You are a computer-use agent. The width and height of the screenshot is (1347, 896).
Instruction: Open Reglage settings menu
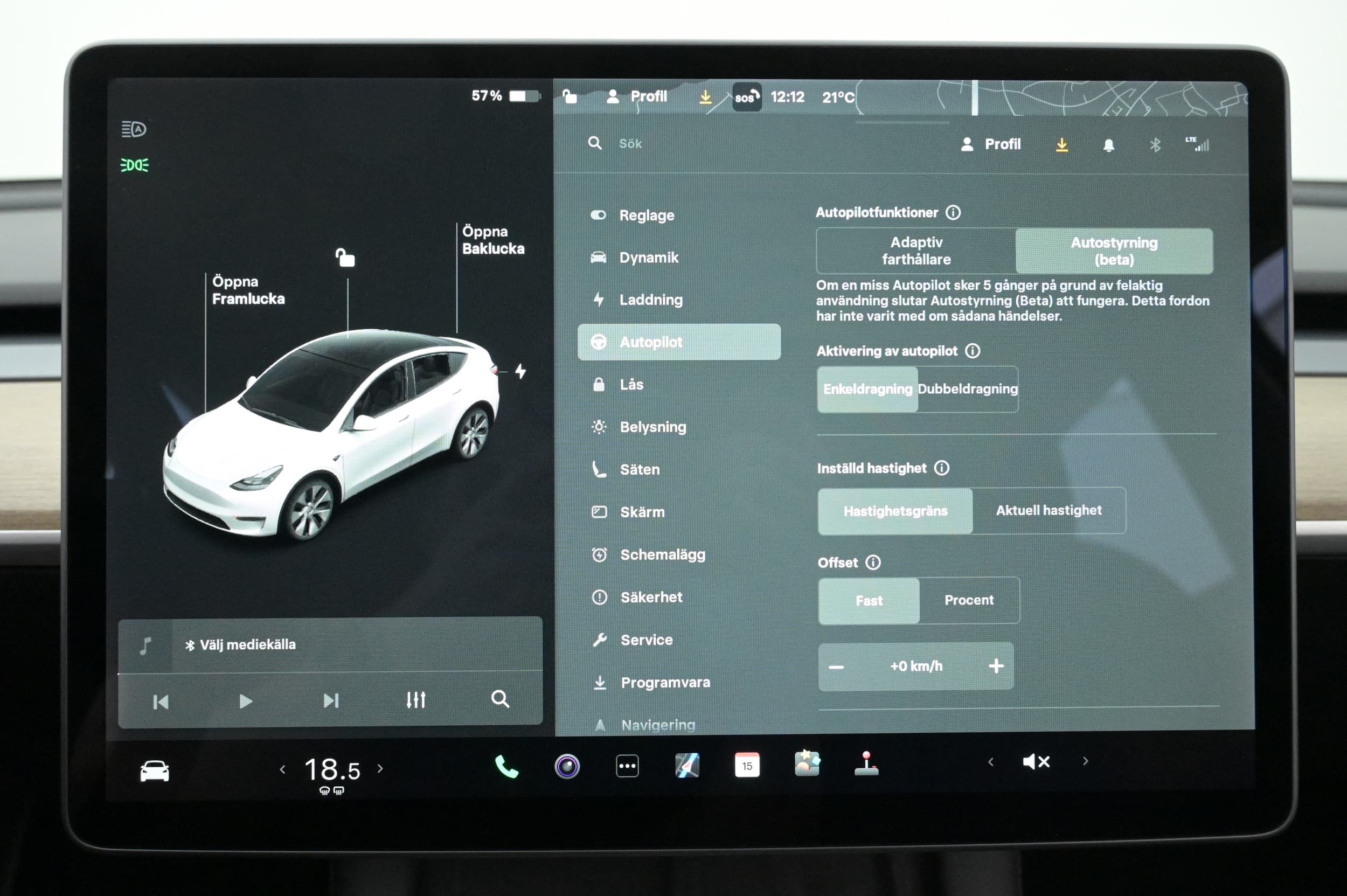(x=679, y=216)
